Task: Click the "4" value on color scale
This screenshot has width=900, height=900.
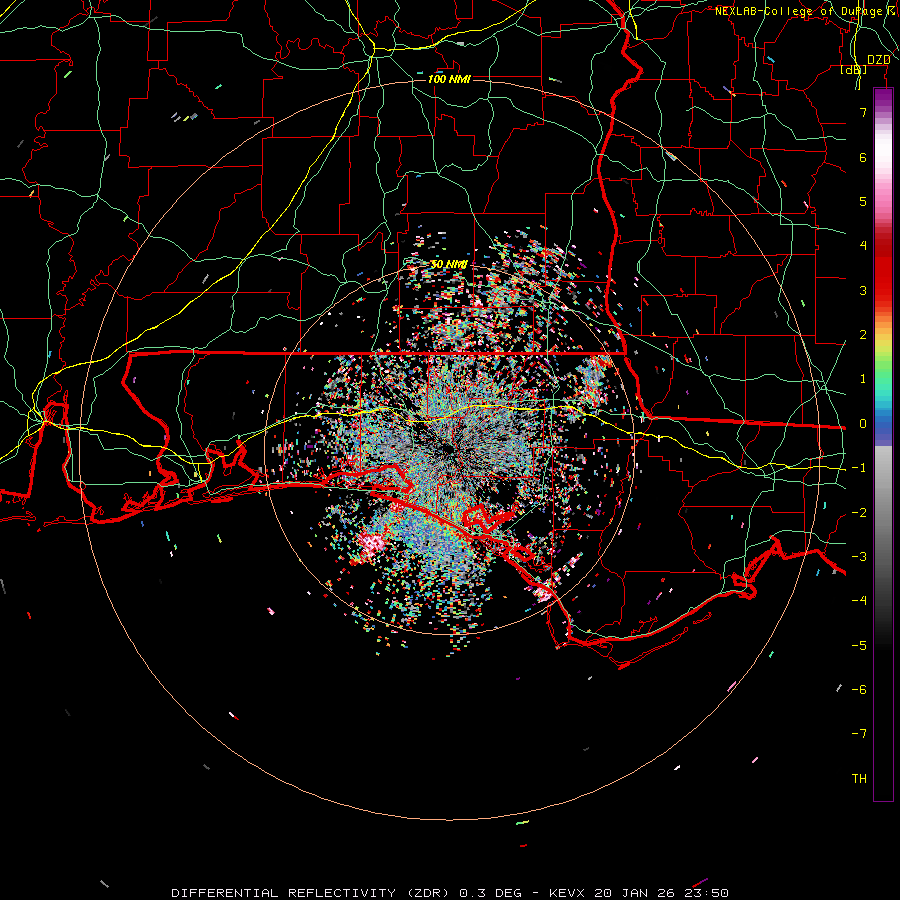Action: (863, 246)
